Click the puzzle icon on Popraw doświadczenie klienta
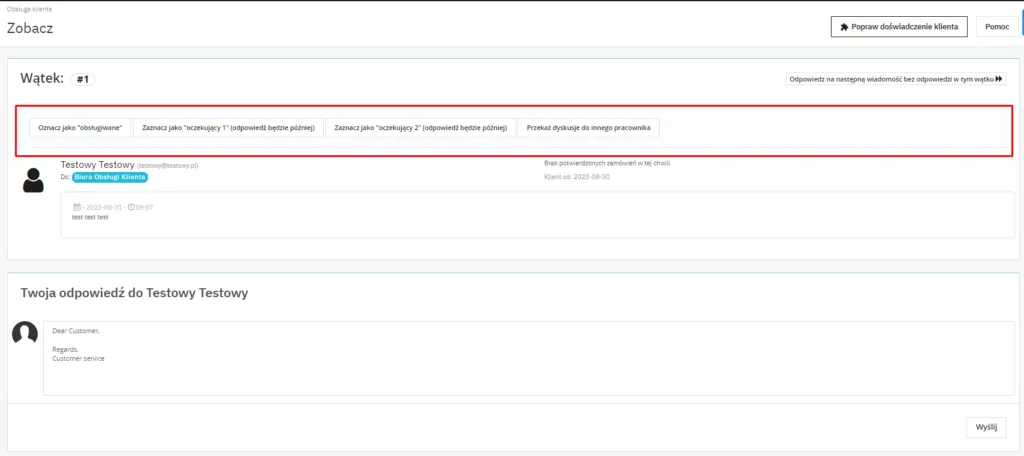Screen dimensions: 1024x456 [x=845, y=27]
